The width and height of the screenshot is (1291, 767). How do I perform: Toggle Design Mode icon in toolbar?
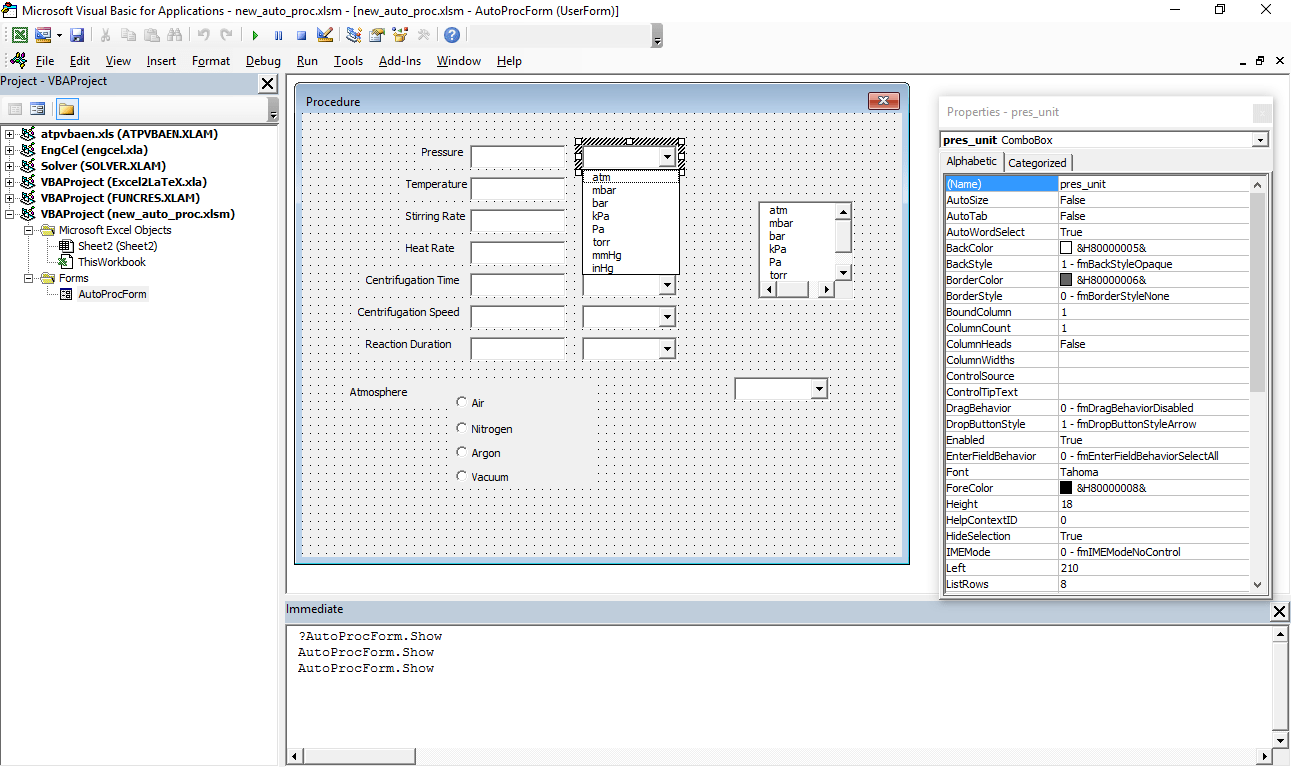(x=324, y=35)
